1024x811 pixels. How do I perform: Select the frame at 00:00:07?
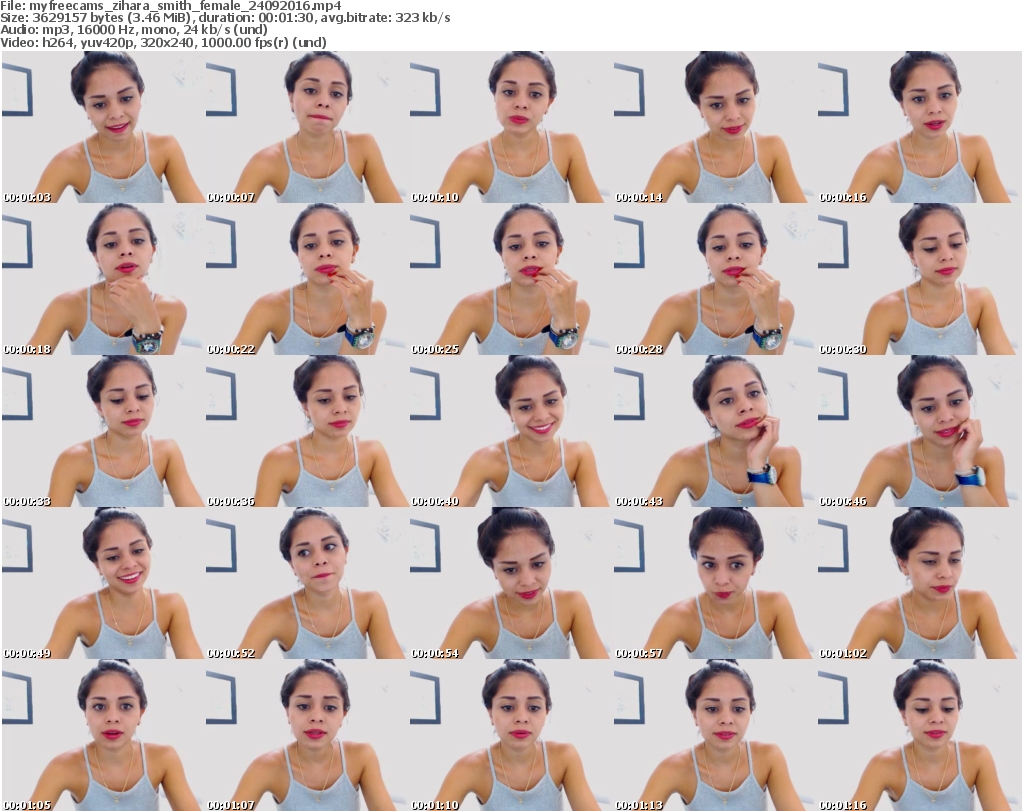307,128
